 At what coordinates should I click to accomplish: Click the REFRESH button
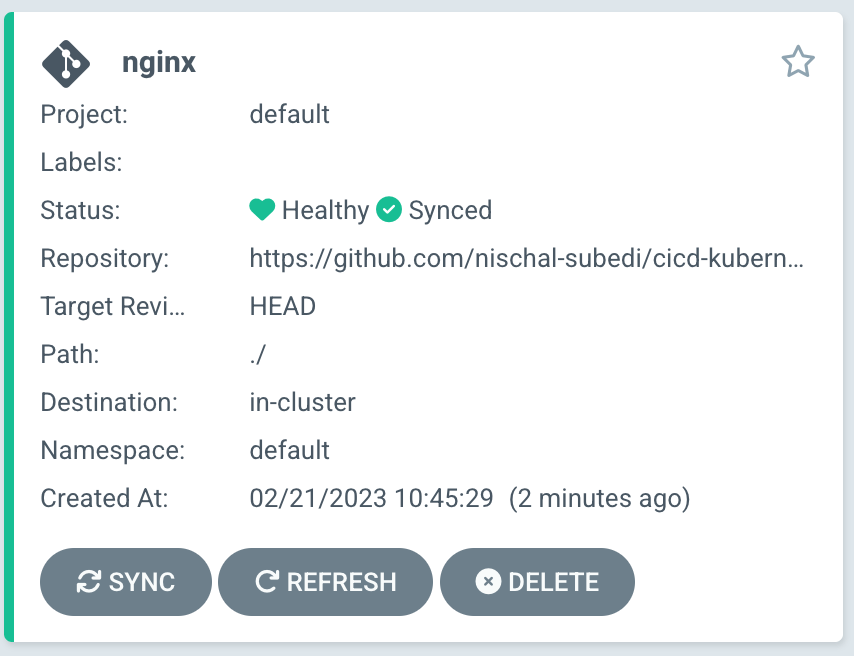click(325, 581)
